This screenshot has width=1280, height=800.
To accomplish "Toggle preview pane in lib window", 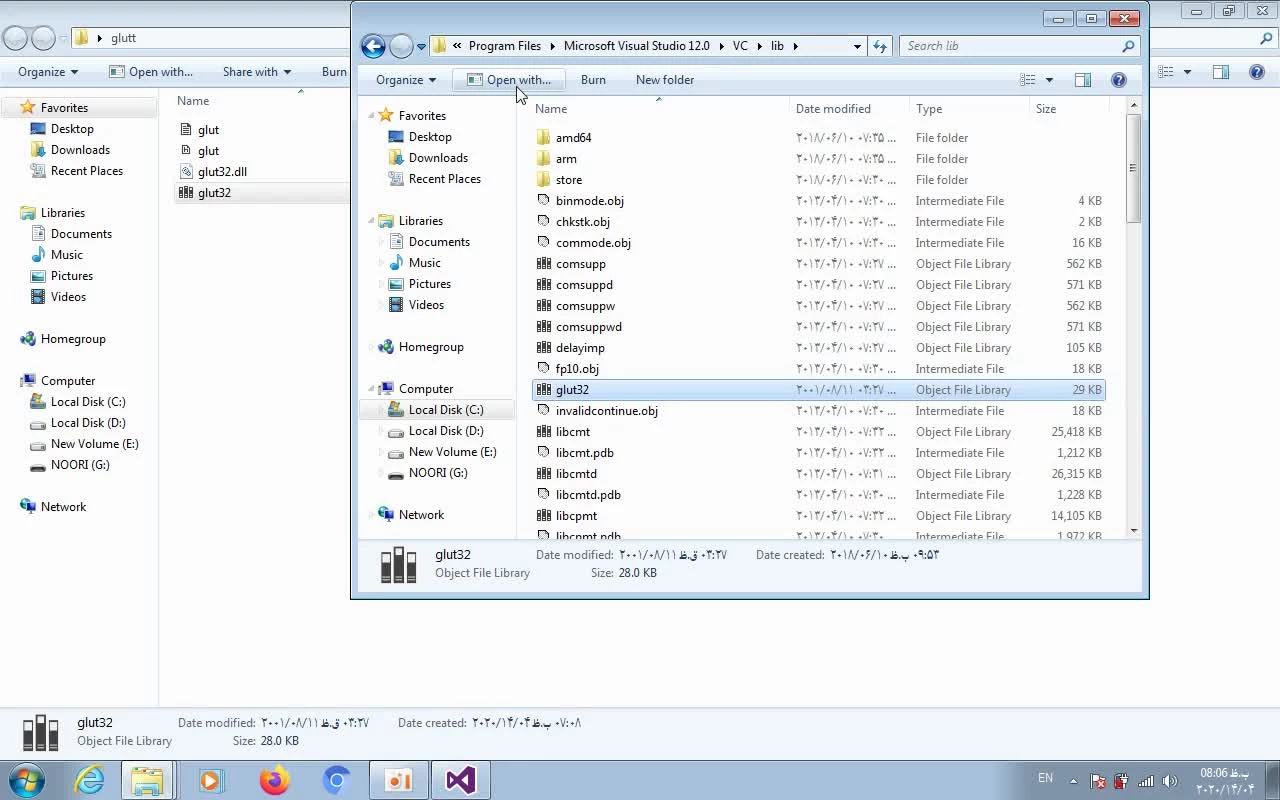I will (1082, 80).
